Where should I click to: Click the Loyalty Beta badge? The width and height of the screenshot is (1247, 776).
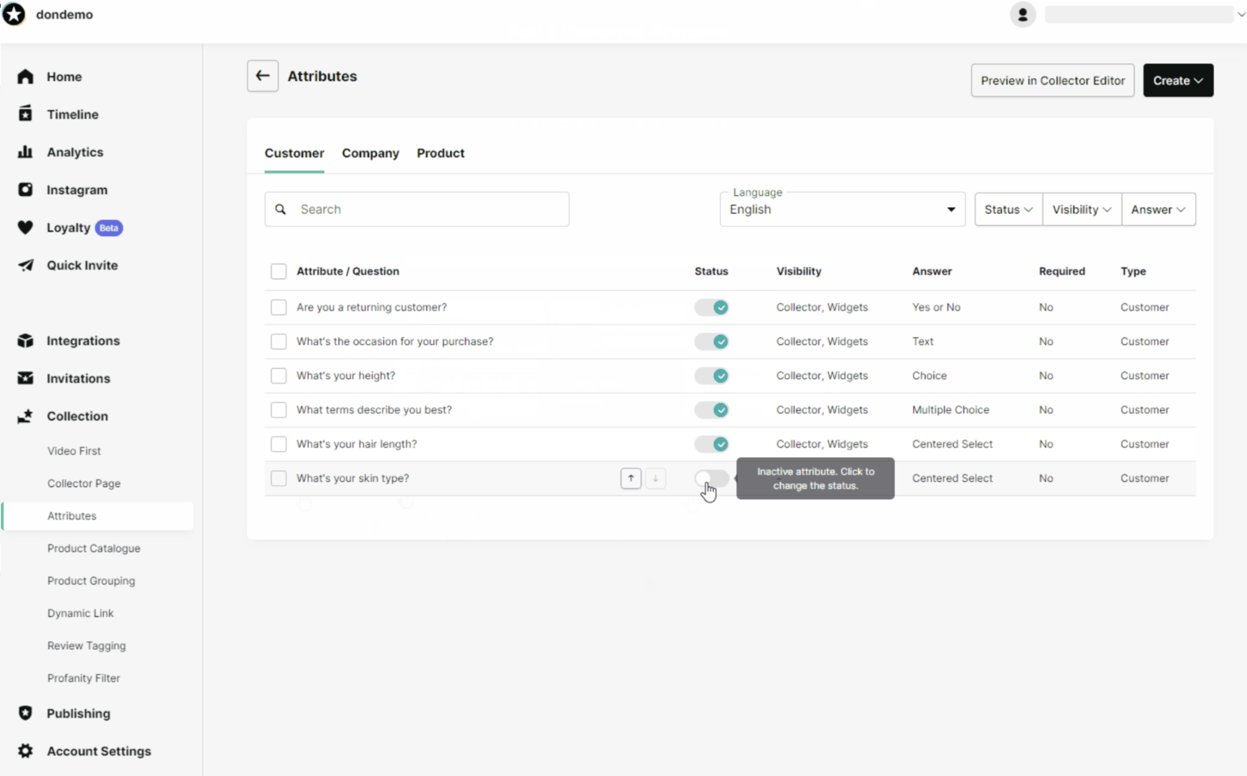coord(109,228)
